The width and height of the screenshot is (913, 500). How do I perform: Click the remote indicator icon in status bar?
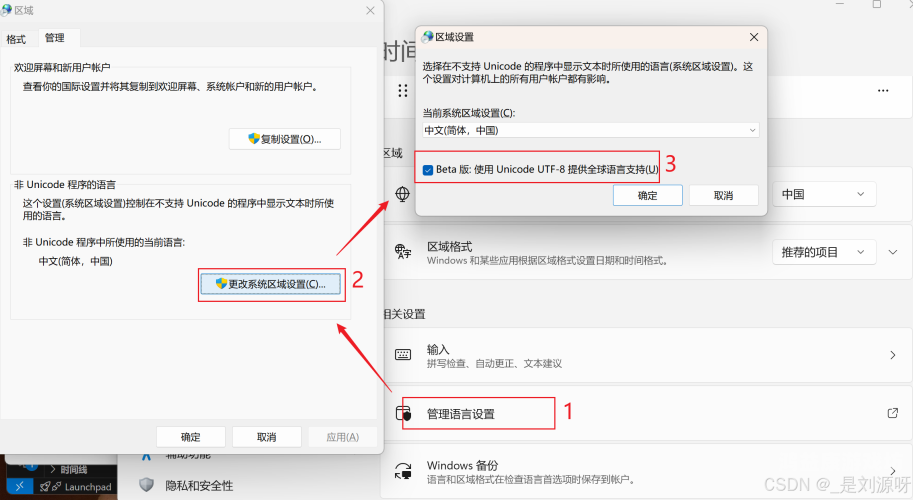pos(19,486)
